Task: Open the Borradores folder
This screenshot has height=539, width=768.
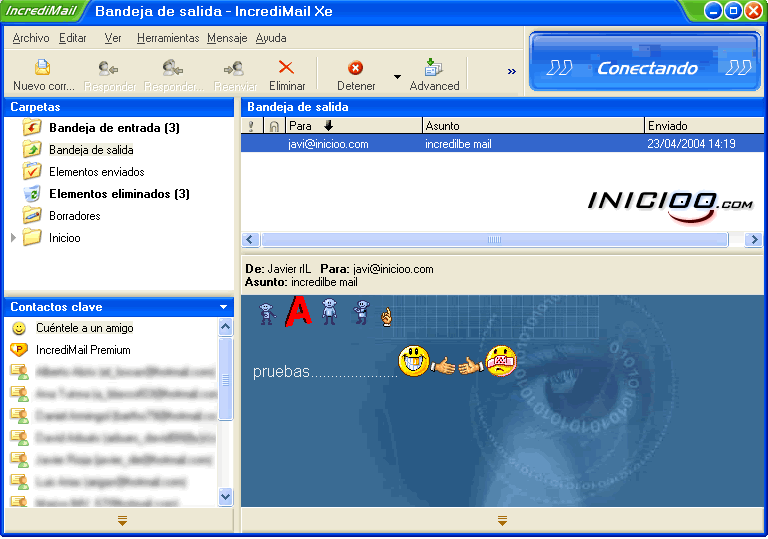Action: (74, 216)
